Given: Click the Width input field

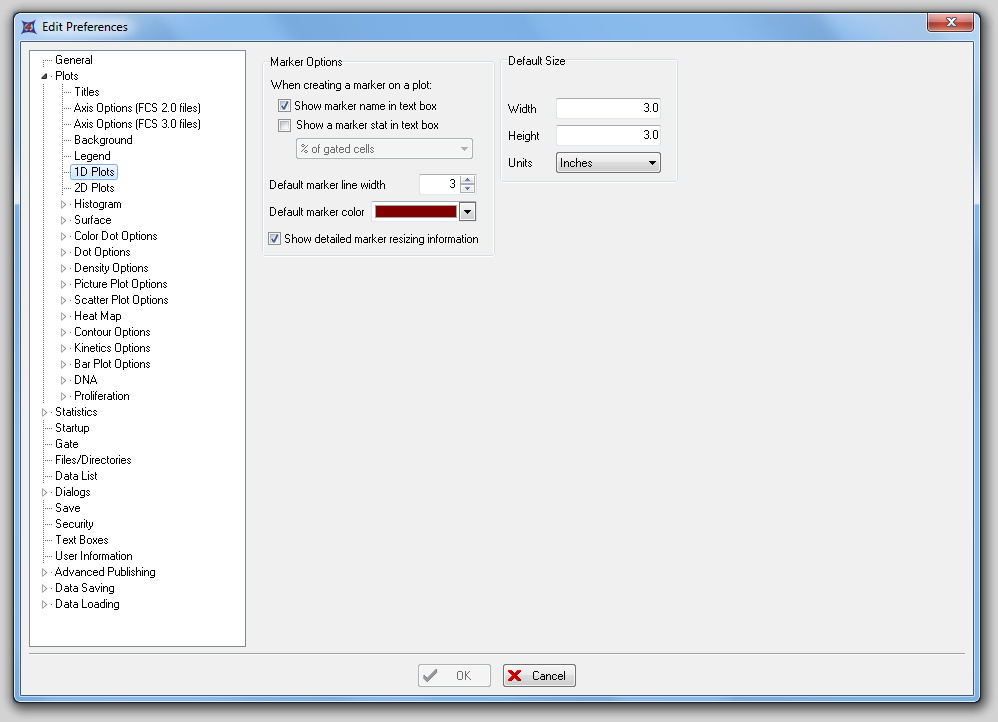Looking at the screenshot, I should [x=608, y=108].
